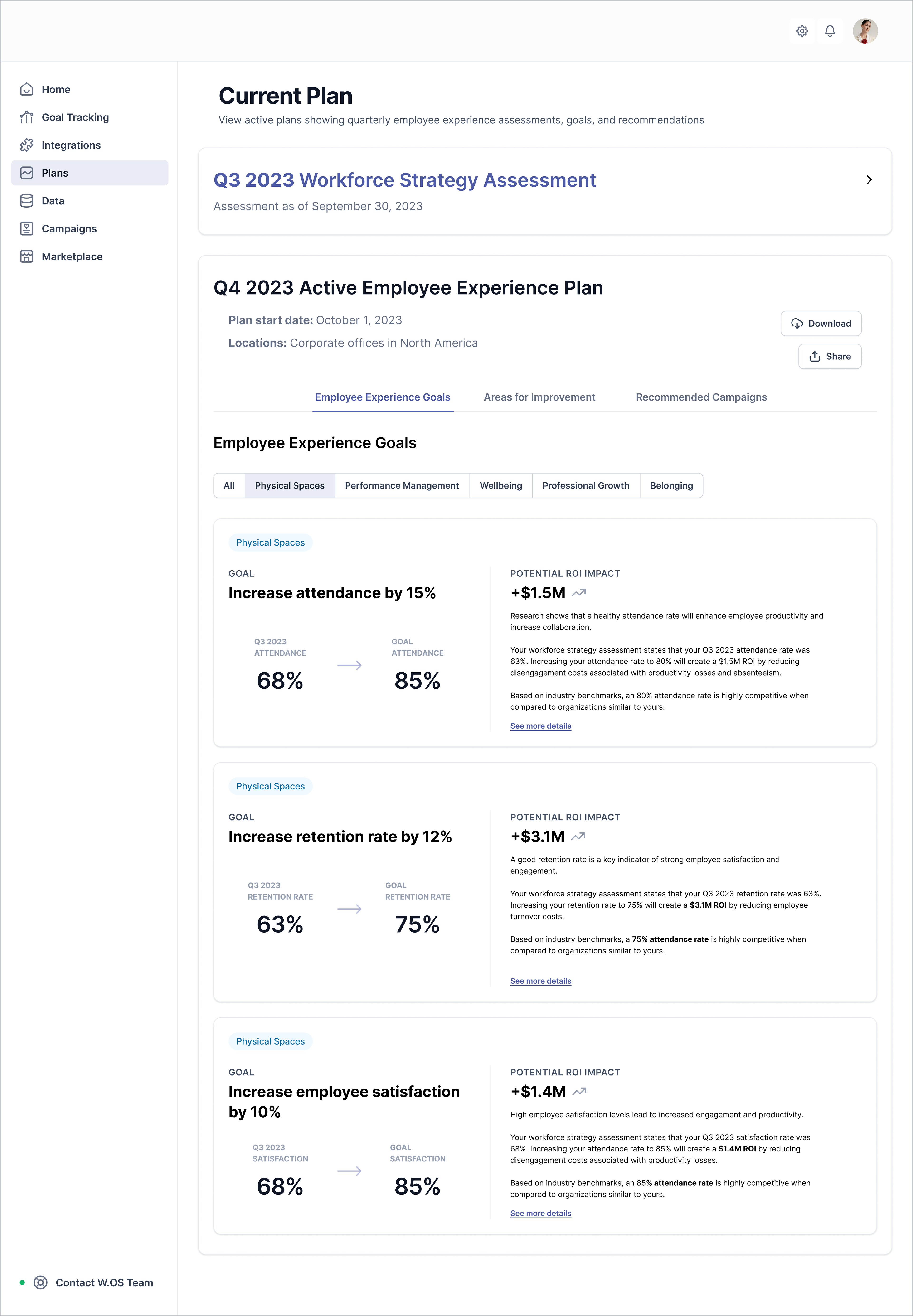Viewport: 913px width, 1316px height.
Task: Open See more details for satisfaction goal
Action: pos(541,1214)
